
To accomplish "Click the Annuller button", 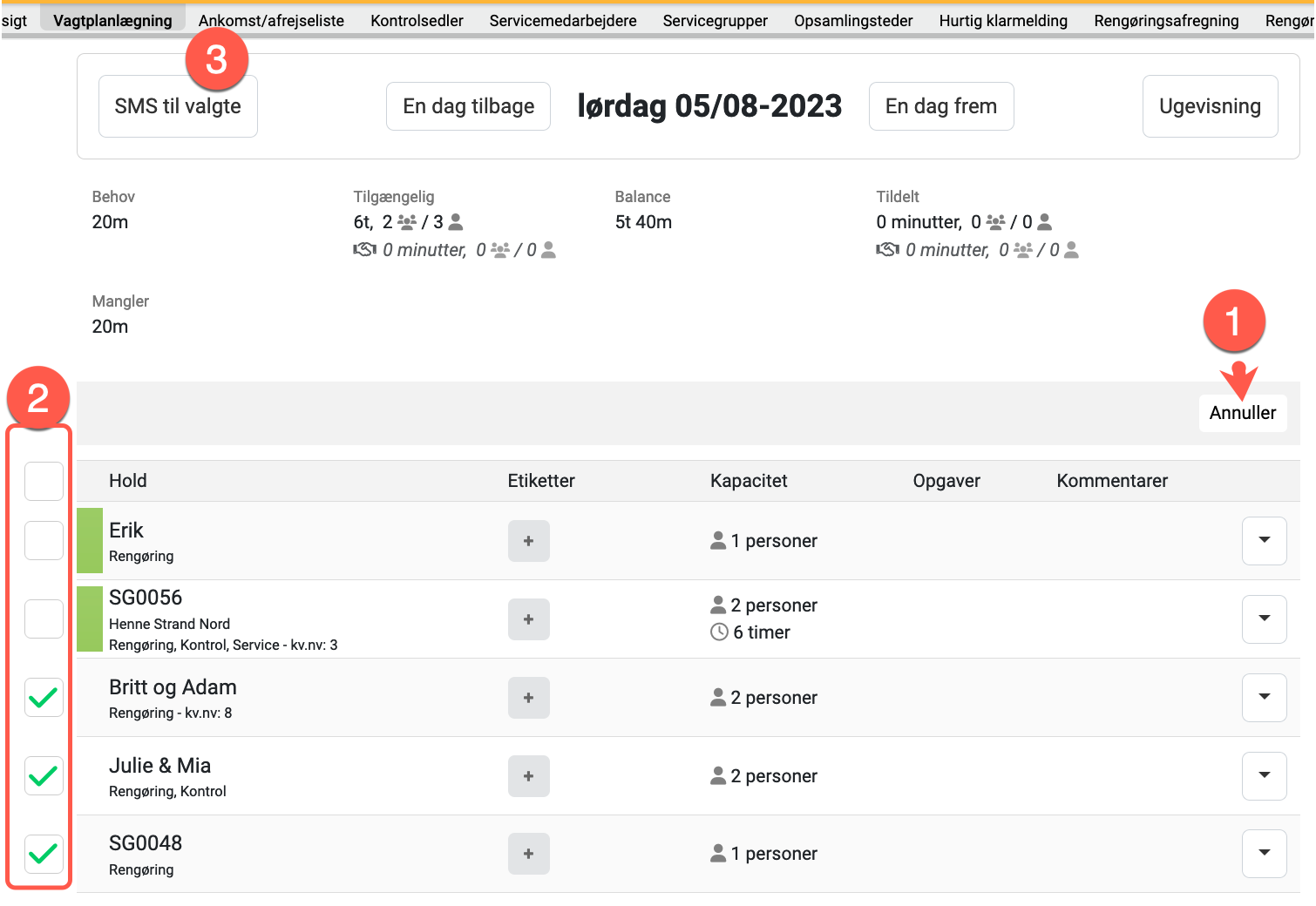I will [1243, 413].
